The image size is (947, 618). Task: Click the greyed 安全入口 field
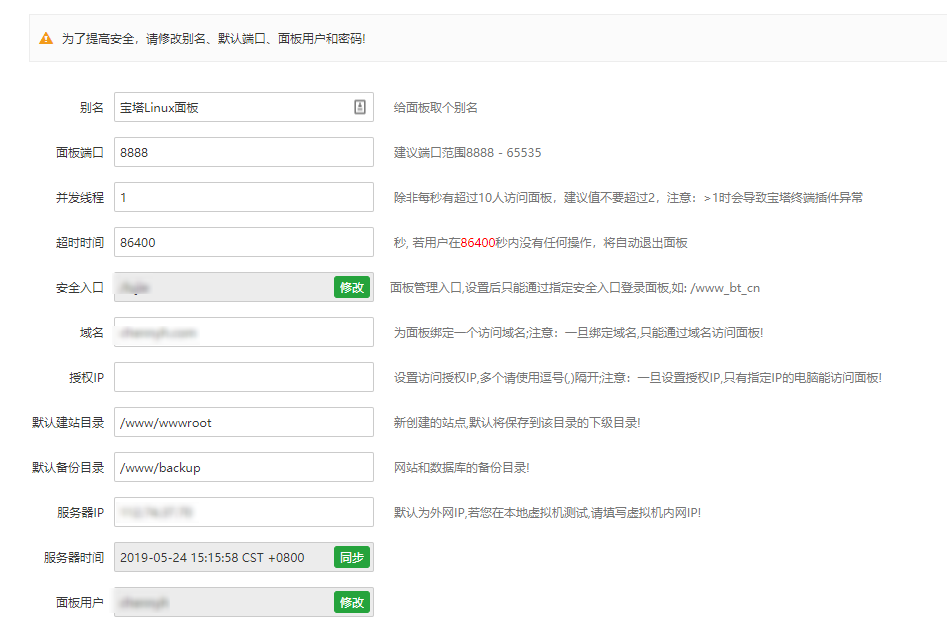[222, 287]
